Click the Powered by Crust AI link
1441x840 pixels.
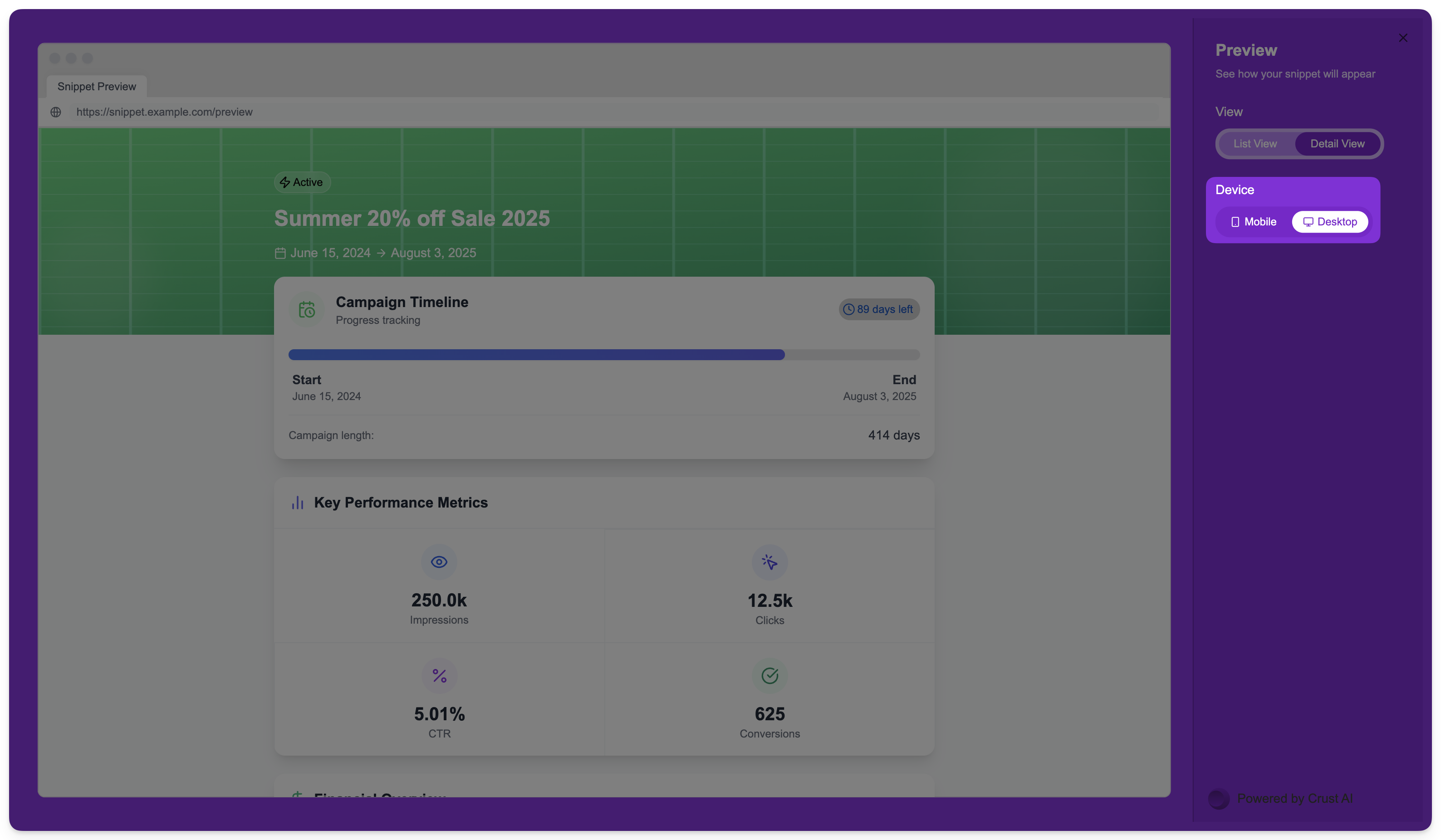coord(1294,798)
